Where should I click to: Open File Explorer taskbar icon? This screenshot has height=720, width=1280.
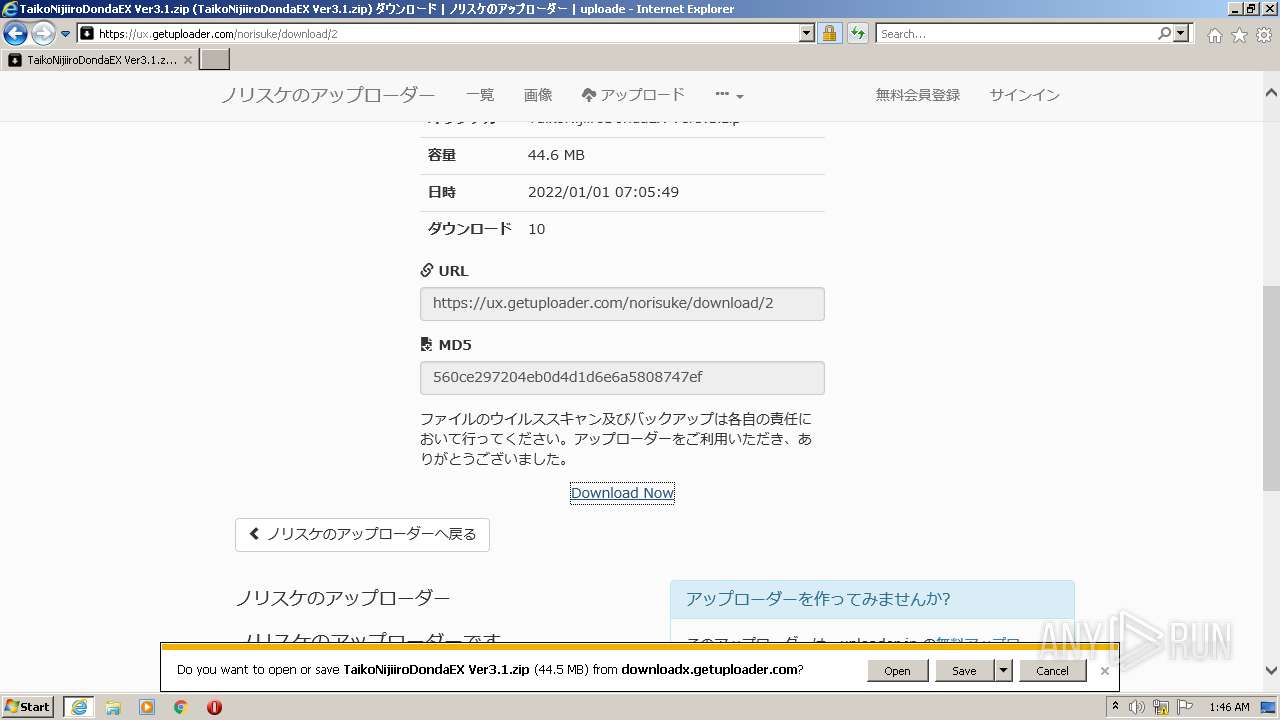[113, 707]
